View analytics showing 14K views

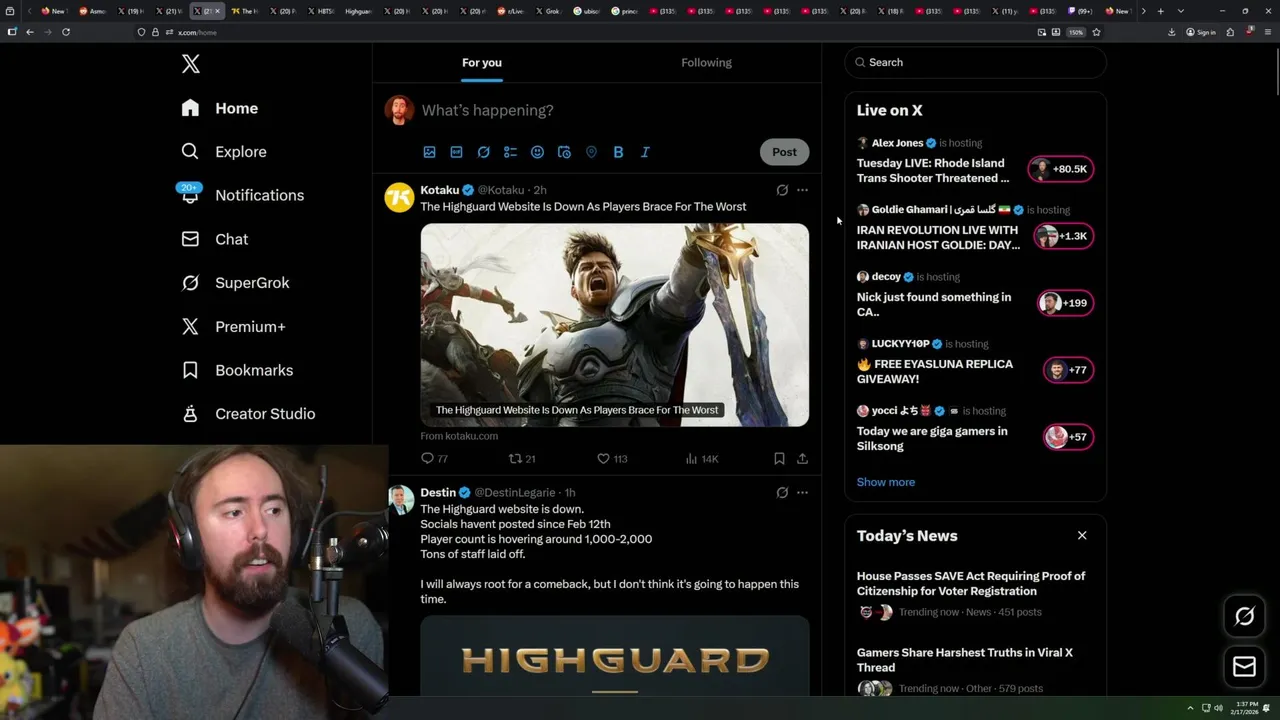click(x=702, y=459)
